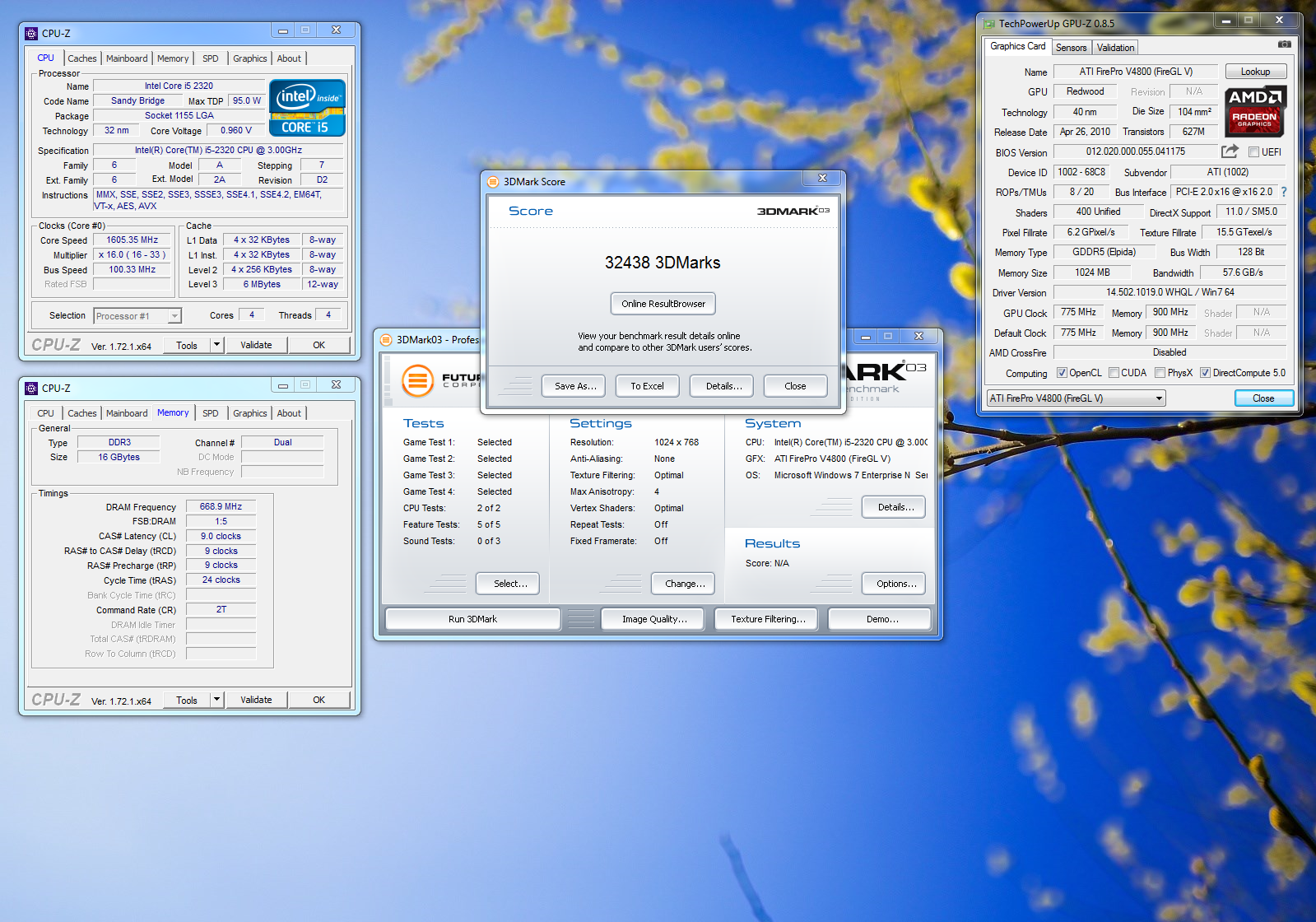The image size is (1316, 922).
Task: Select the CPU tab in bottom CPU-Z
Action: [46, 413]
